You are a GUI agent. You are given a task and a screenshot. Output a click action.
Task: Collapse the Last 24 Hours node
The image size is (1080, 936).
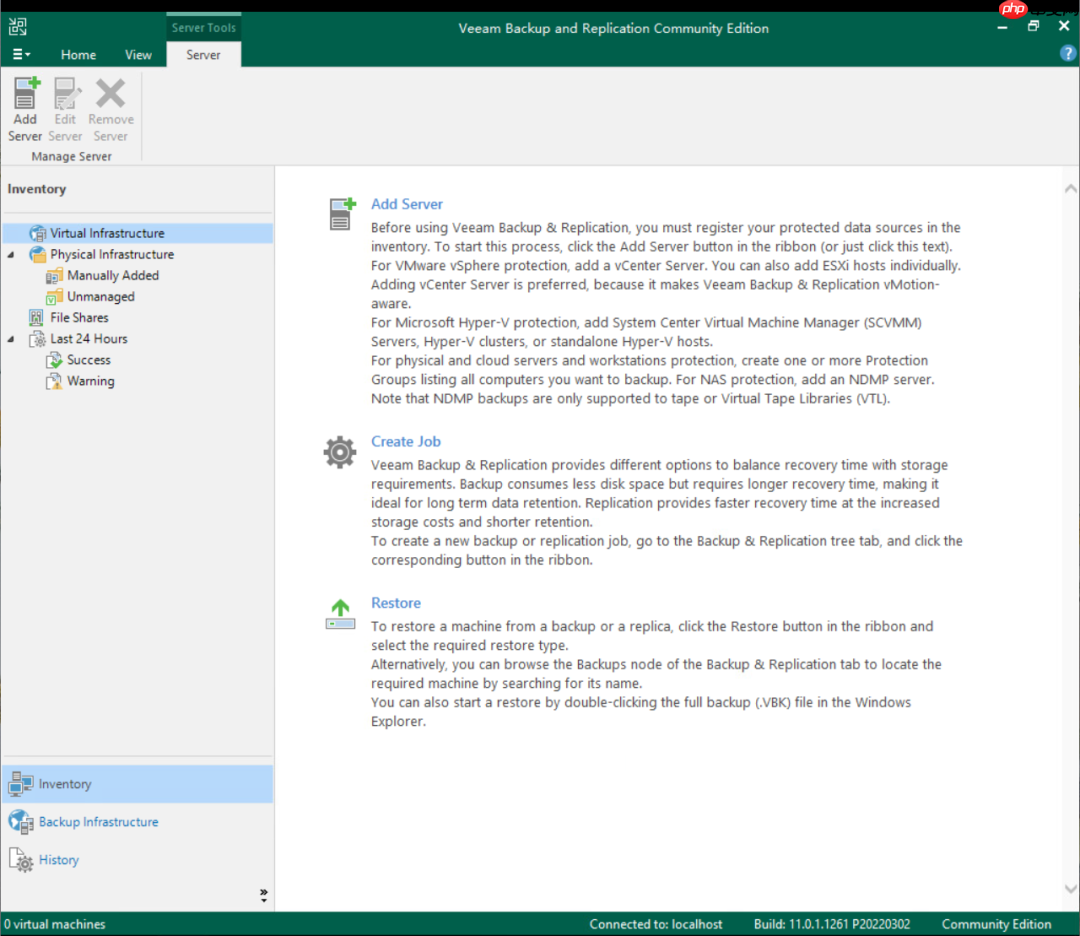9,338
